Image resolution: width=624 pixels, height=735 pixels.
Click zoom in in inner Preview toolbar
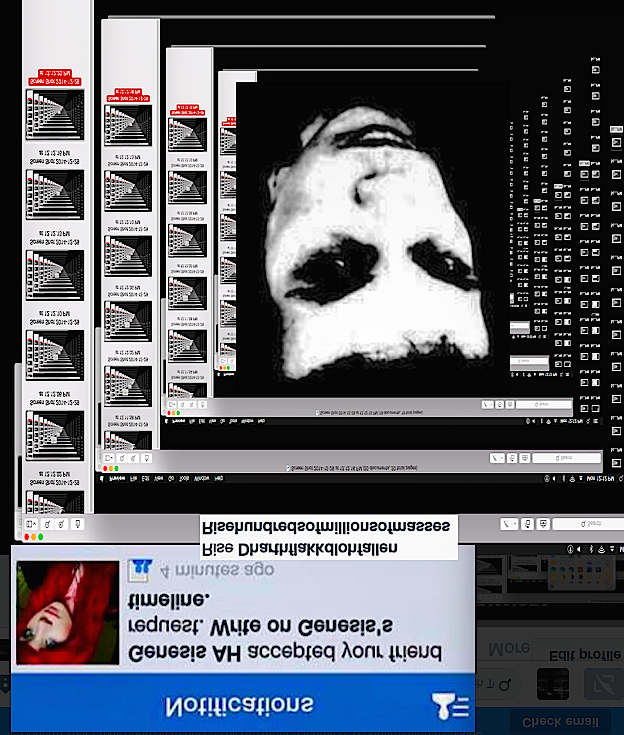(x=192, y=404)
